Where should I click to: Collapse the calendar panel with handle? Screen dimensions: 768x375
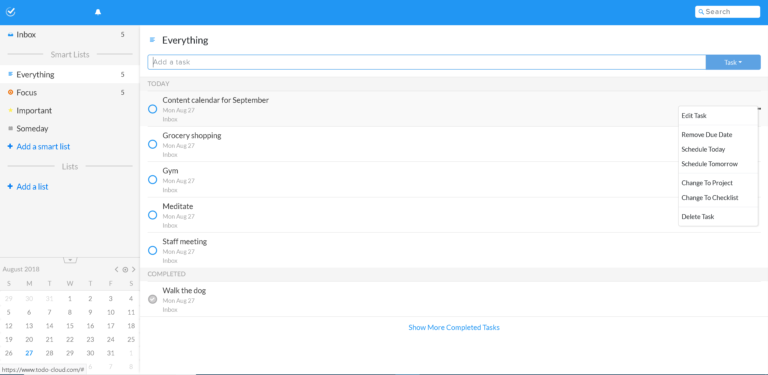pos(70,259)
